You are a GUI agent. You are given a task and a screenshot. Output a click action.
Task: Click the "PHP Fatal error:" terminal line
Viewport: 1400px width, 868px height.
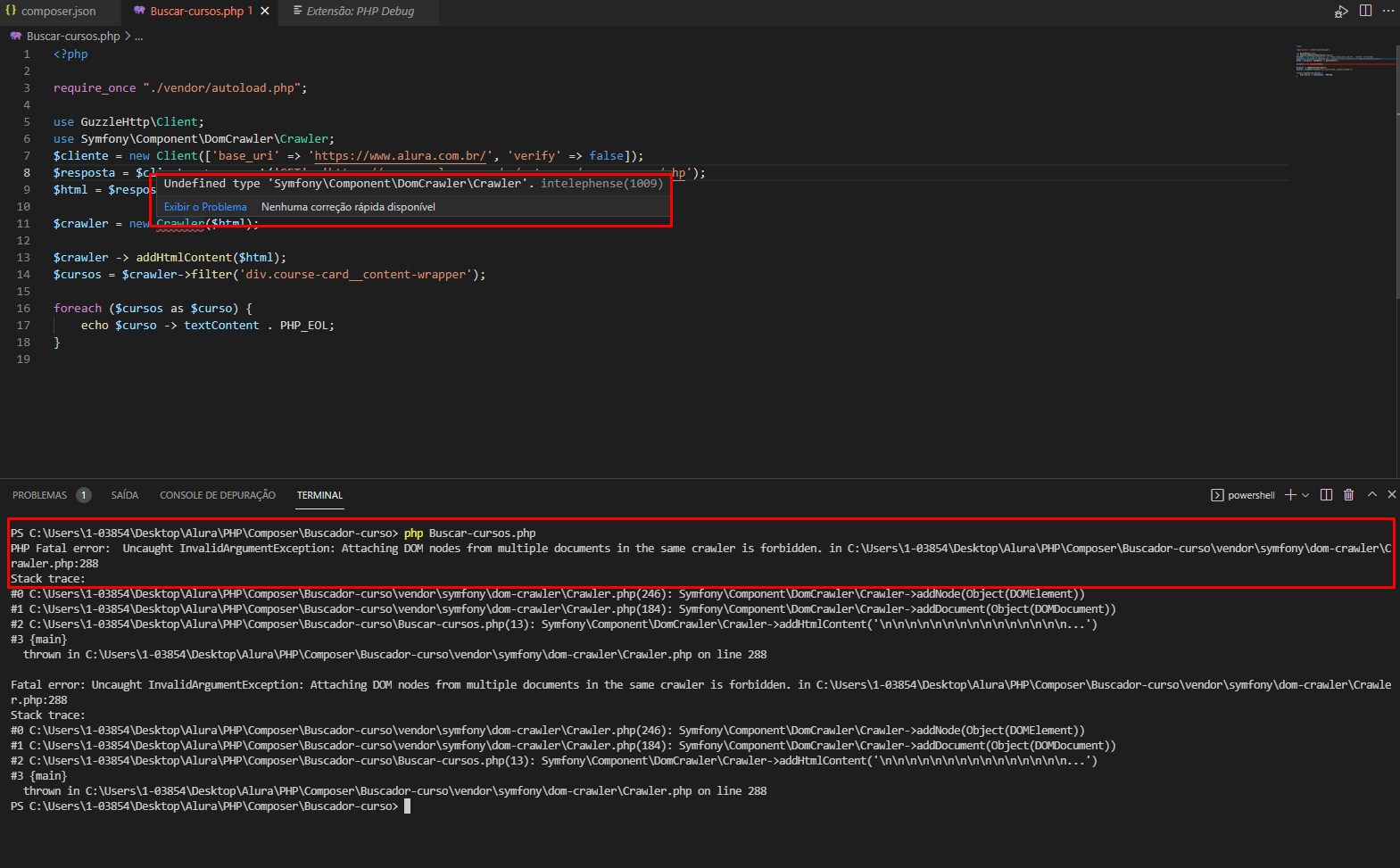(x=60, y=549)
